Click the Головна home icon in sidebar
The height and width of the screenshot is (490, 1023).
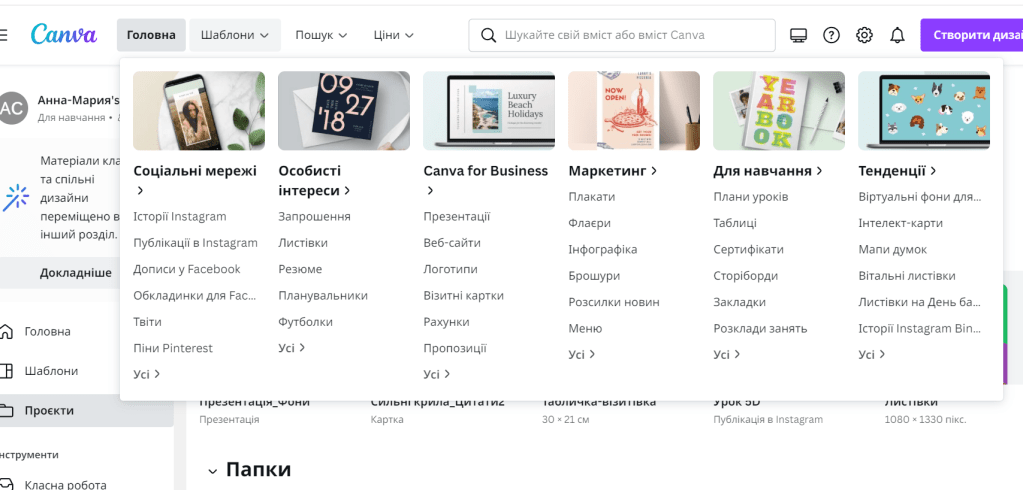pos(7,331)
